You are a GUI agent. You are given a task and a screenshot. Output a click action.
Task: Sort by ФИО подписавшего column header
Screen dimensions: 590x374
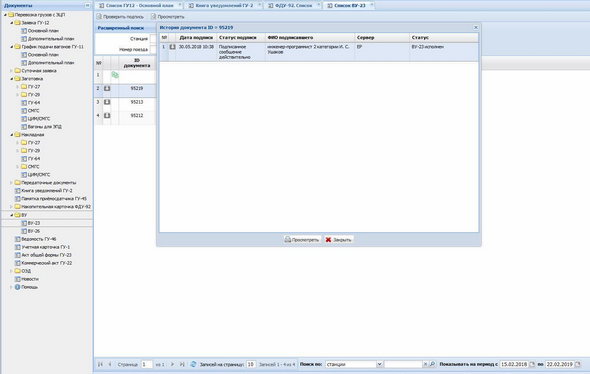(310, 38)
